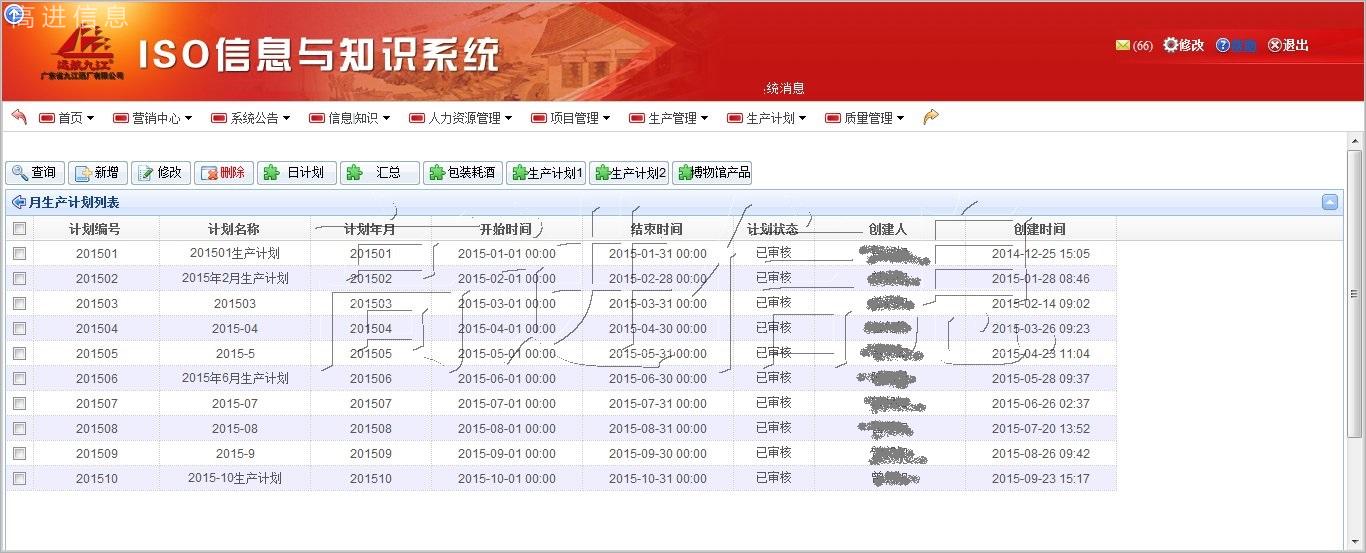
Task: Tick the checkbox for plan 201501
Action: click(x=19, y=254)
